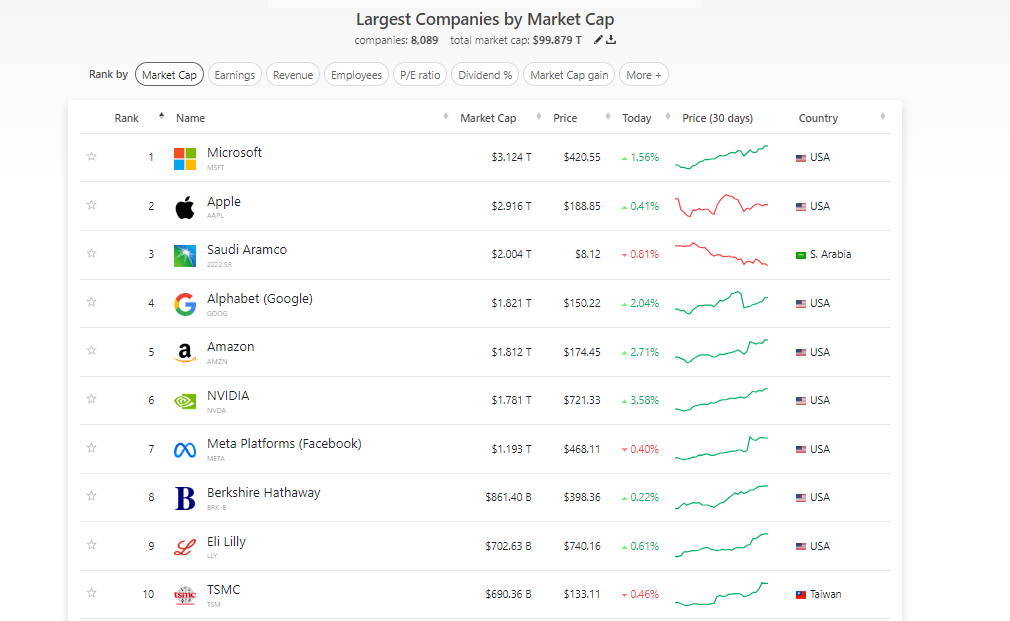Toggle the favorite star for Amazon
This screenshot has width=1010, height=621.
(91, 350)
